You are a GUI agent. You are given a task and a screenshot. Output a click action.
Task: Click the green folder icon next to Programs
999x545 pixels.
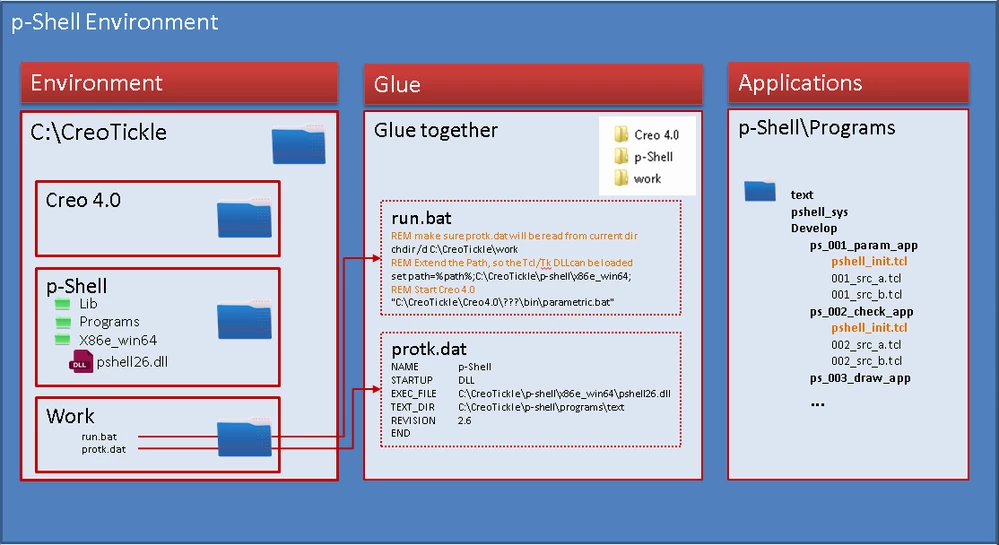(62, 322)
